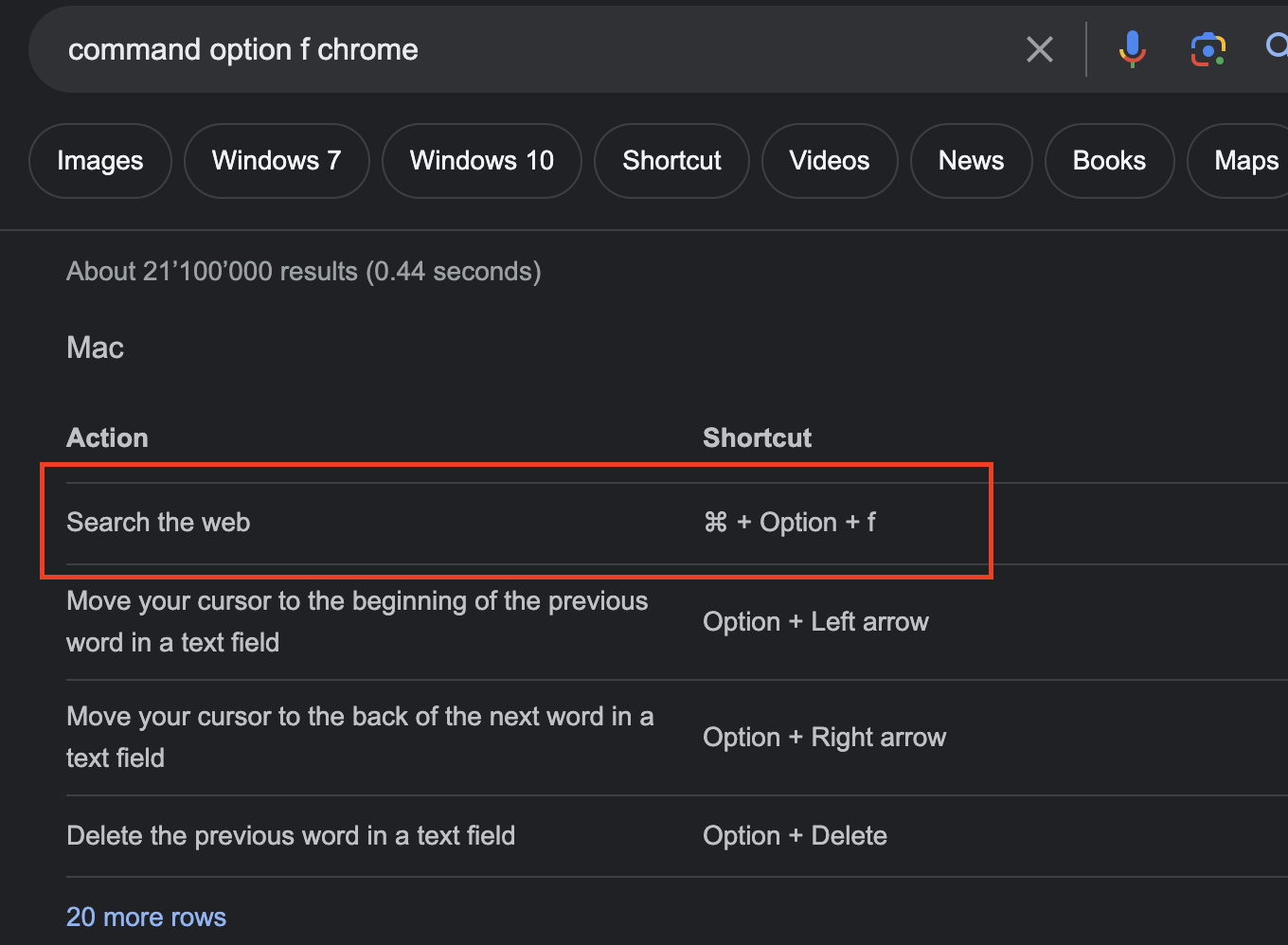Click the Shortcut column header
The height and width of the screenshot is (945, 1288).
[757, 437]
